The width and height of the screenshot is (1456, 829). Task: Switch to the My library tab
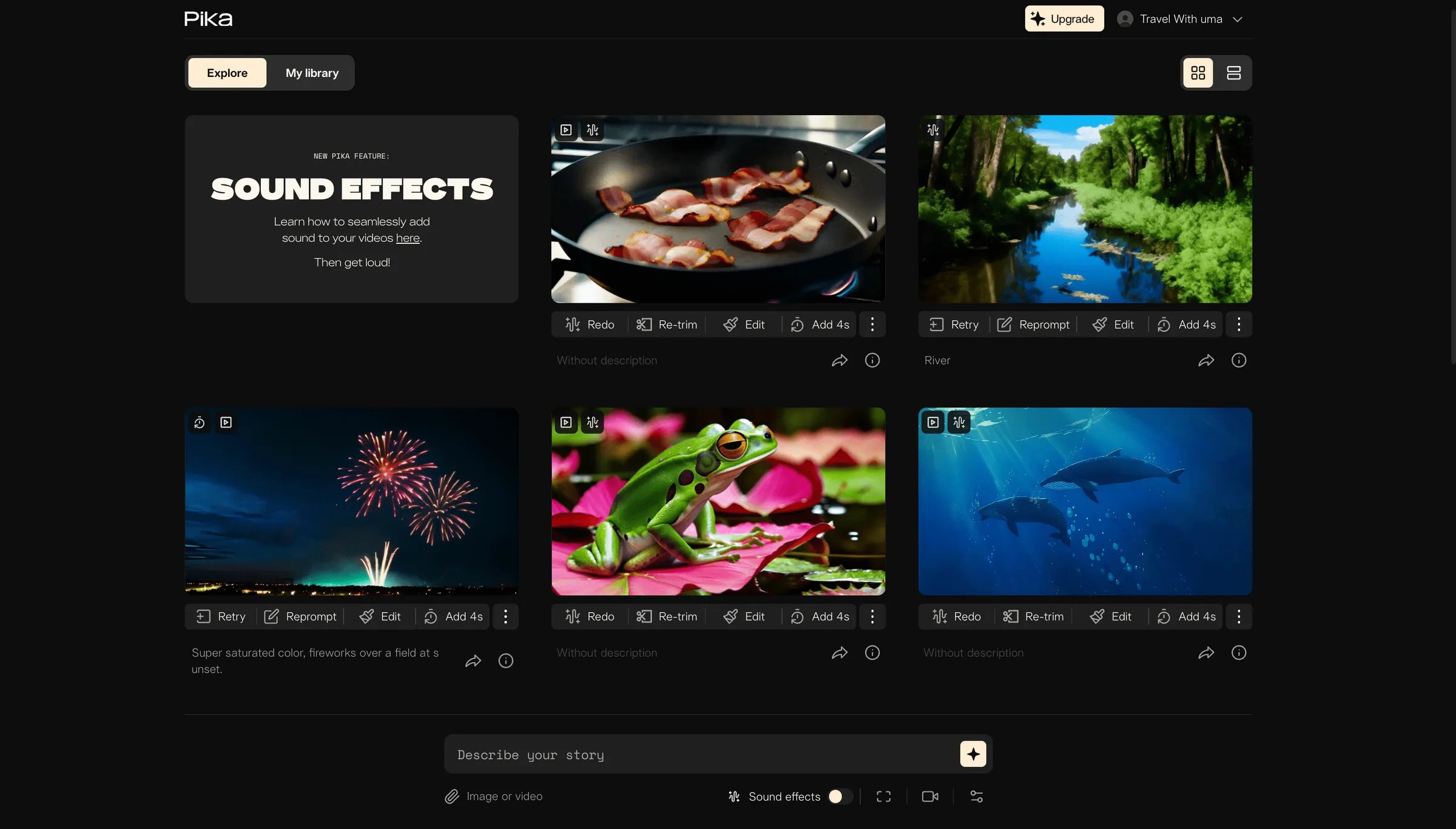coord(312,73)
